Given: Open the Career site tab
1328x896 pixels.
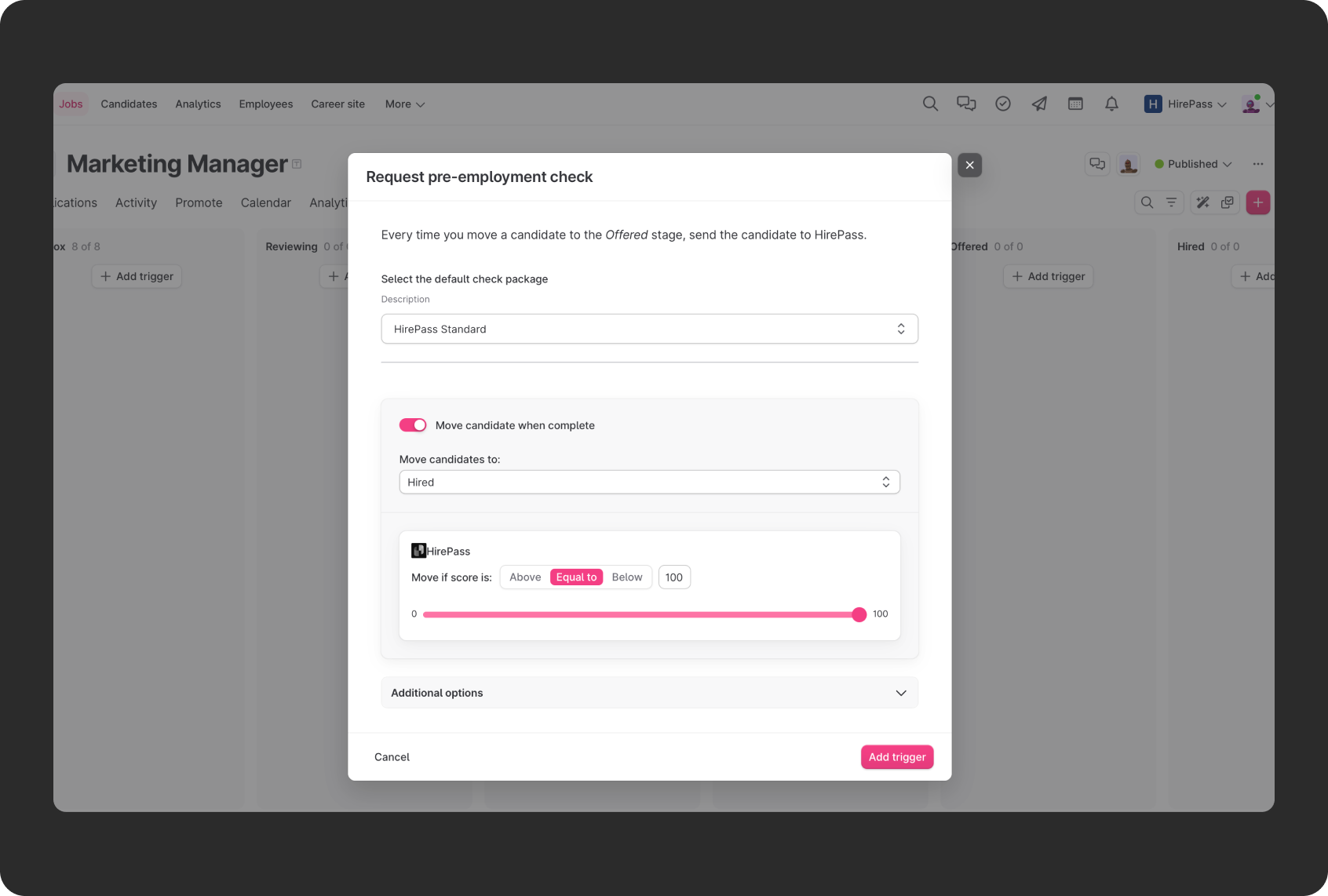Looking at the screenshot, I should 337,104.
